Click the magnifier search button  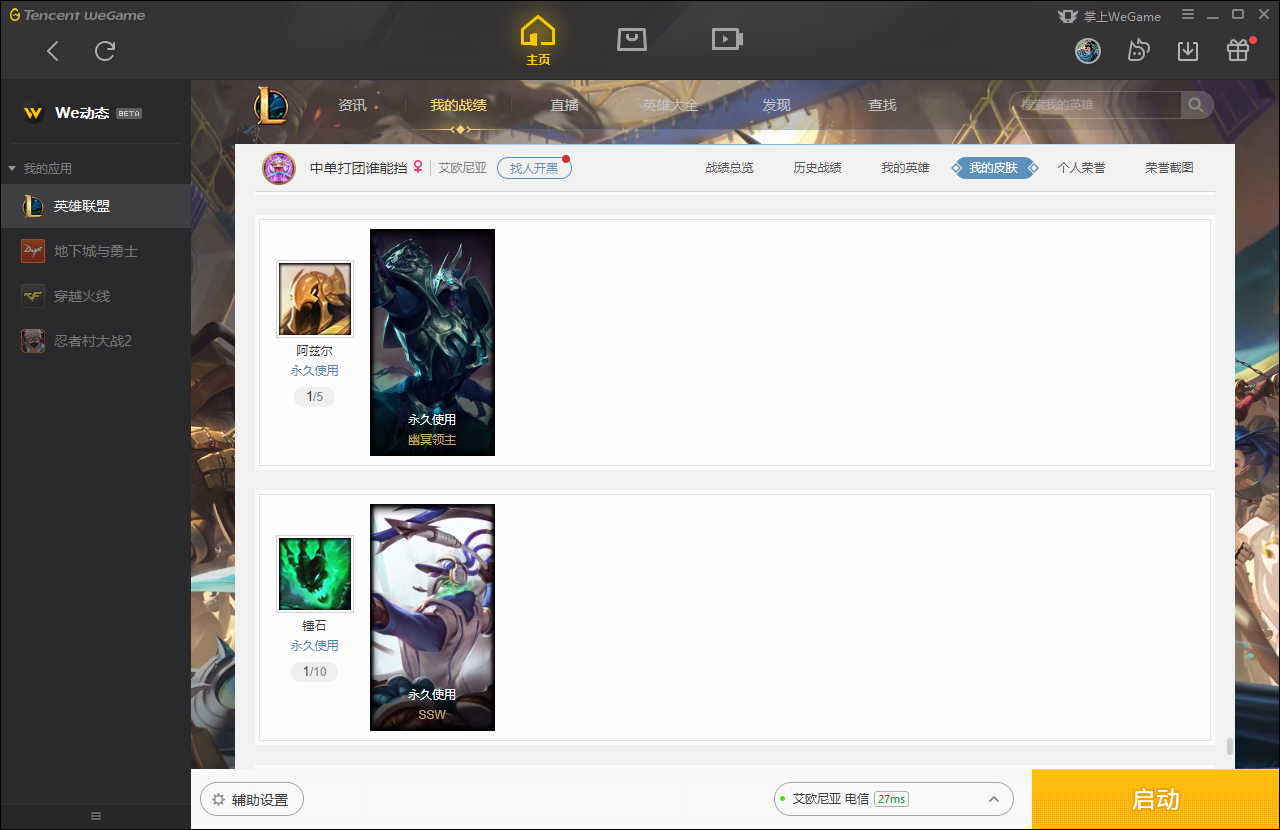point(1196,105)
